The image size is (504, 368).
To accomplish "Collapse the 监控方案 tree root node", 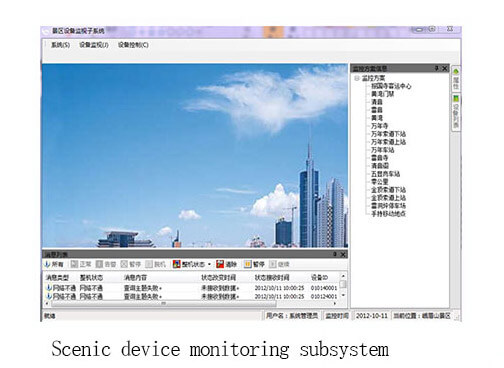I will [357, 78].
